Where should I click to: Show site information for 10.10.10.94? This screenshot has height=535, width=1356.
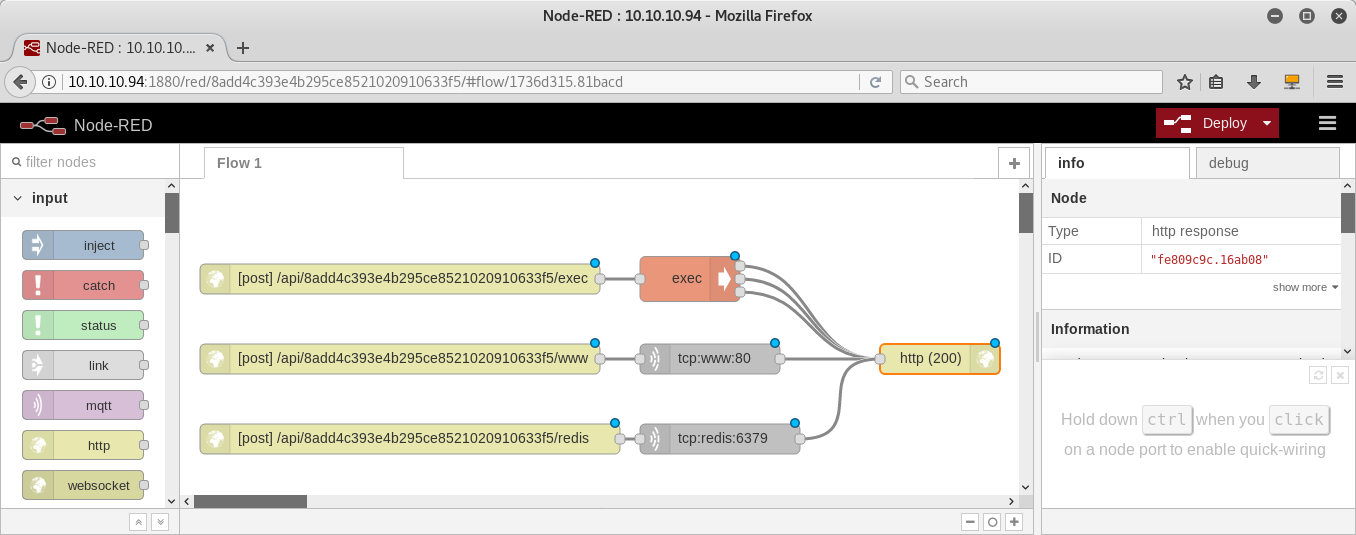click(x=48, y=82)
